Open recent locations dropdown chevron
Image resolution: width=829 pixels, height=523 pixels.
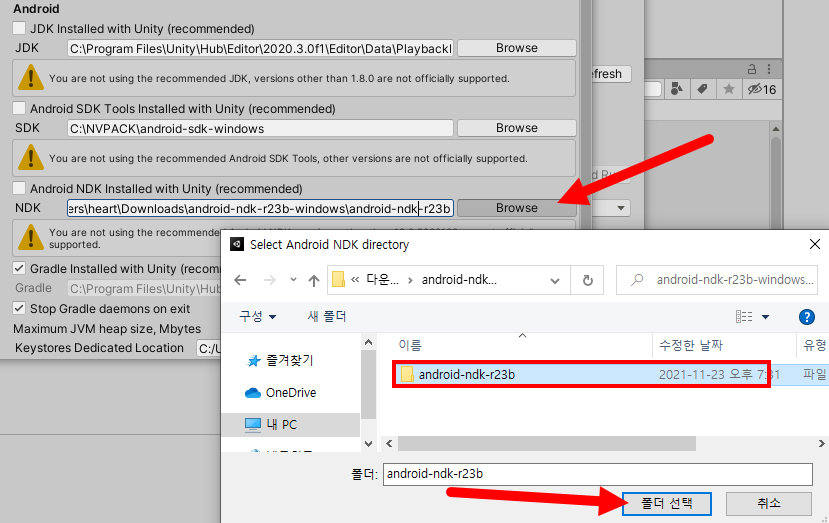pyautogui.click(x=293, y=280)
